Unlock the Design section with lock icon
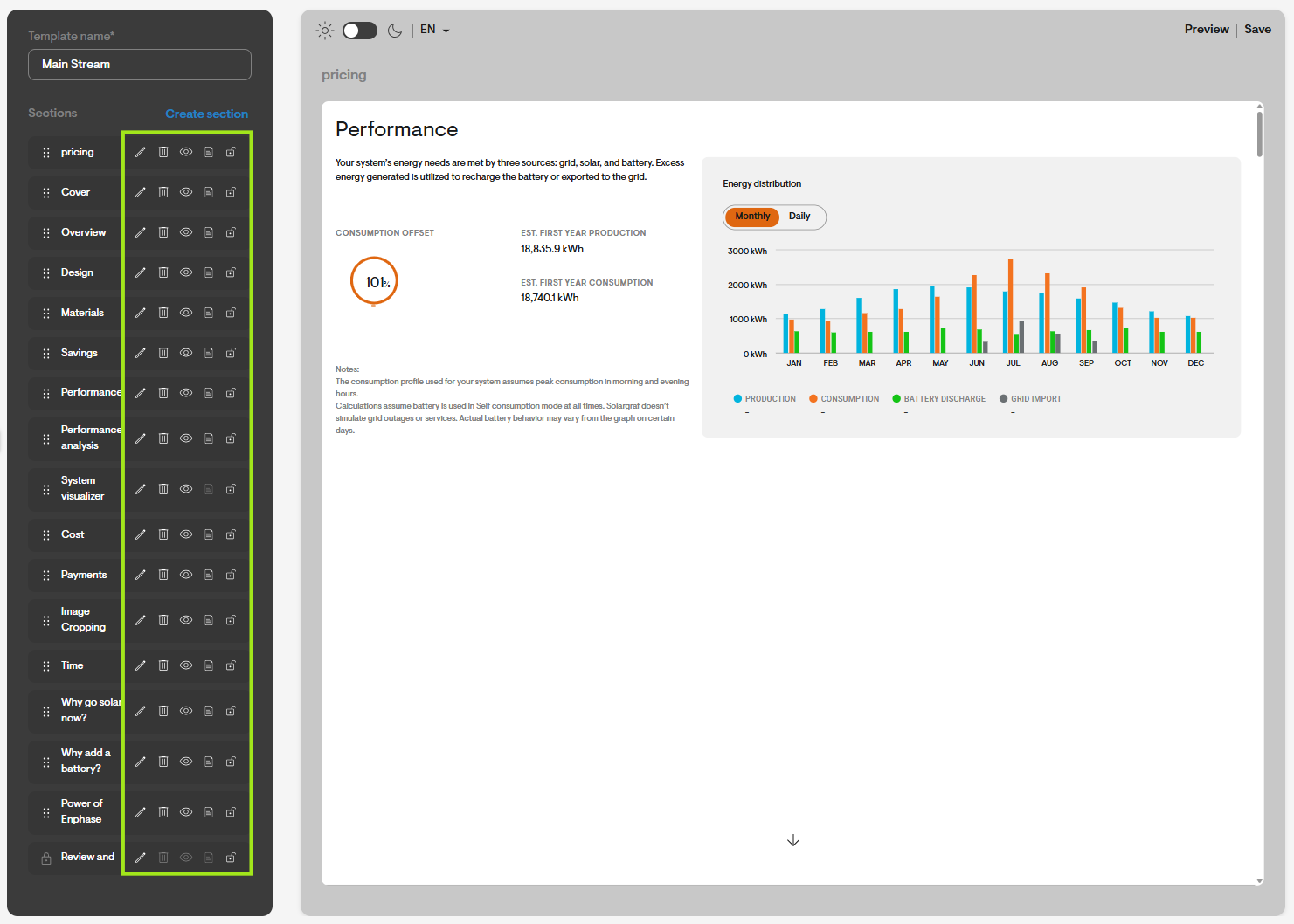This screenshot has height=924, width=1294. [231, 272]
